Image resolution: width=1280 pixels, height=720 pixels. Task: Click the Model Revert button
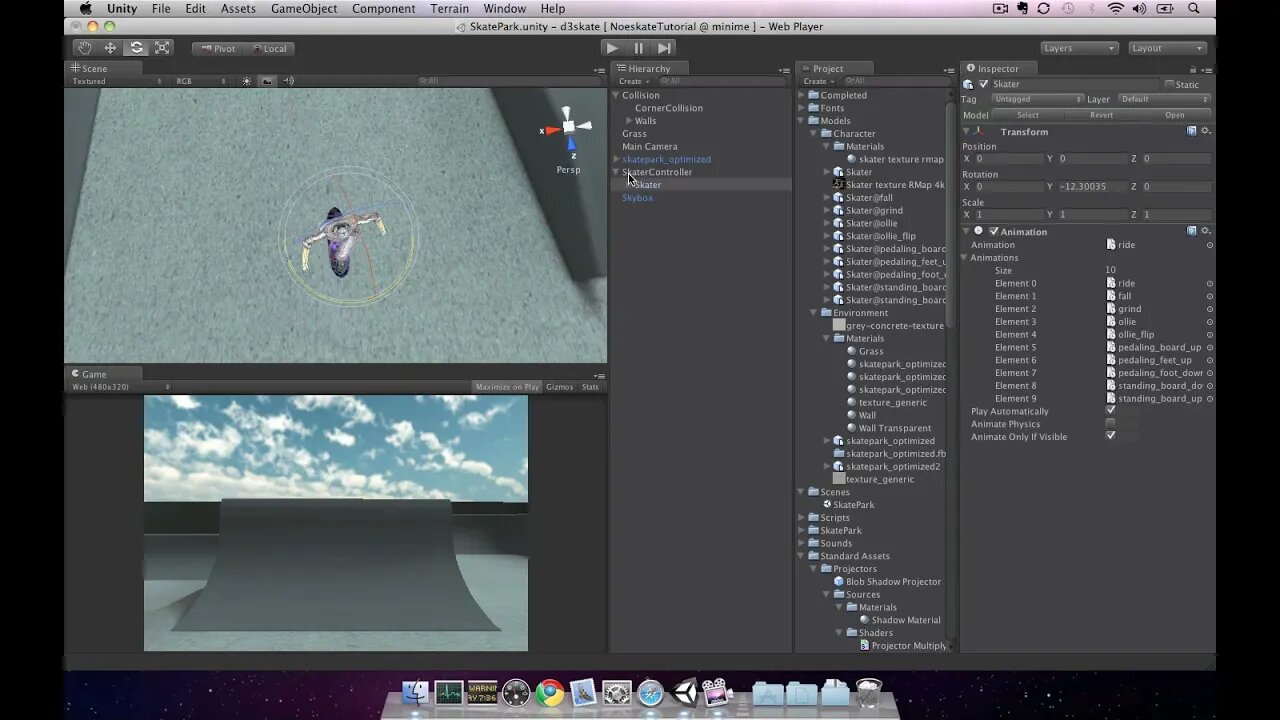click(1101, 115)
